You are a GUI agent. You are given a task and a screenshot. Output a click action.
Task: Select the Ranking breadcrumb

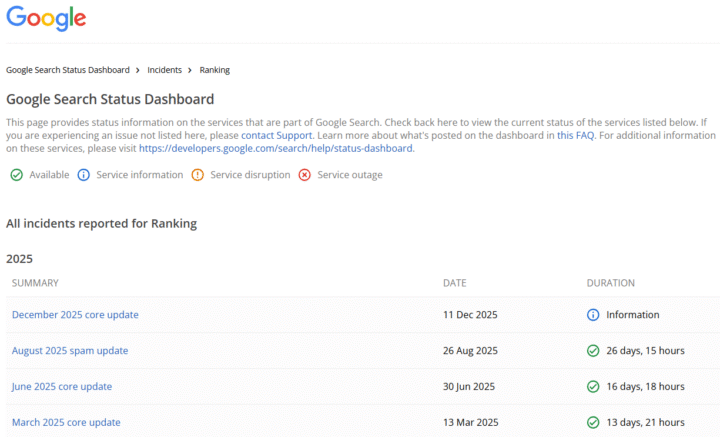pyautogui.click(x=214, y=70)
